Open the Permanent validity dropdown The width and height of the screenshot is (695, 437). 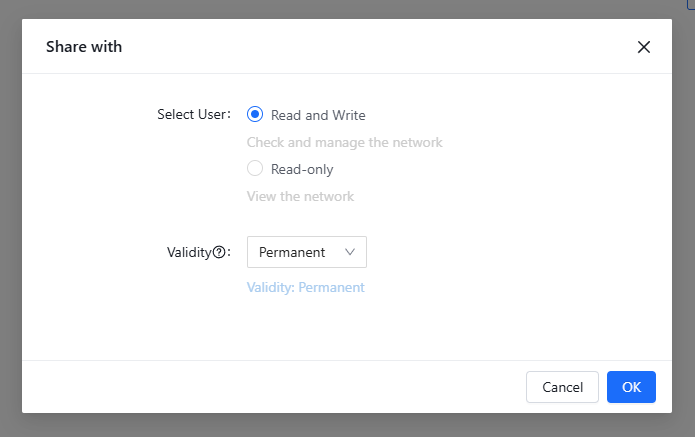(x=306, y=252)
